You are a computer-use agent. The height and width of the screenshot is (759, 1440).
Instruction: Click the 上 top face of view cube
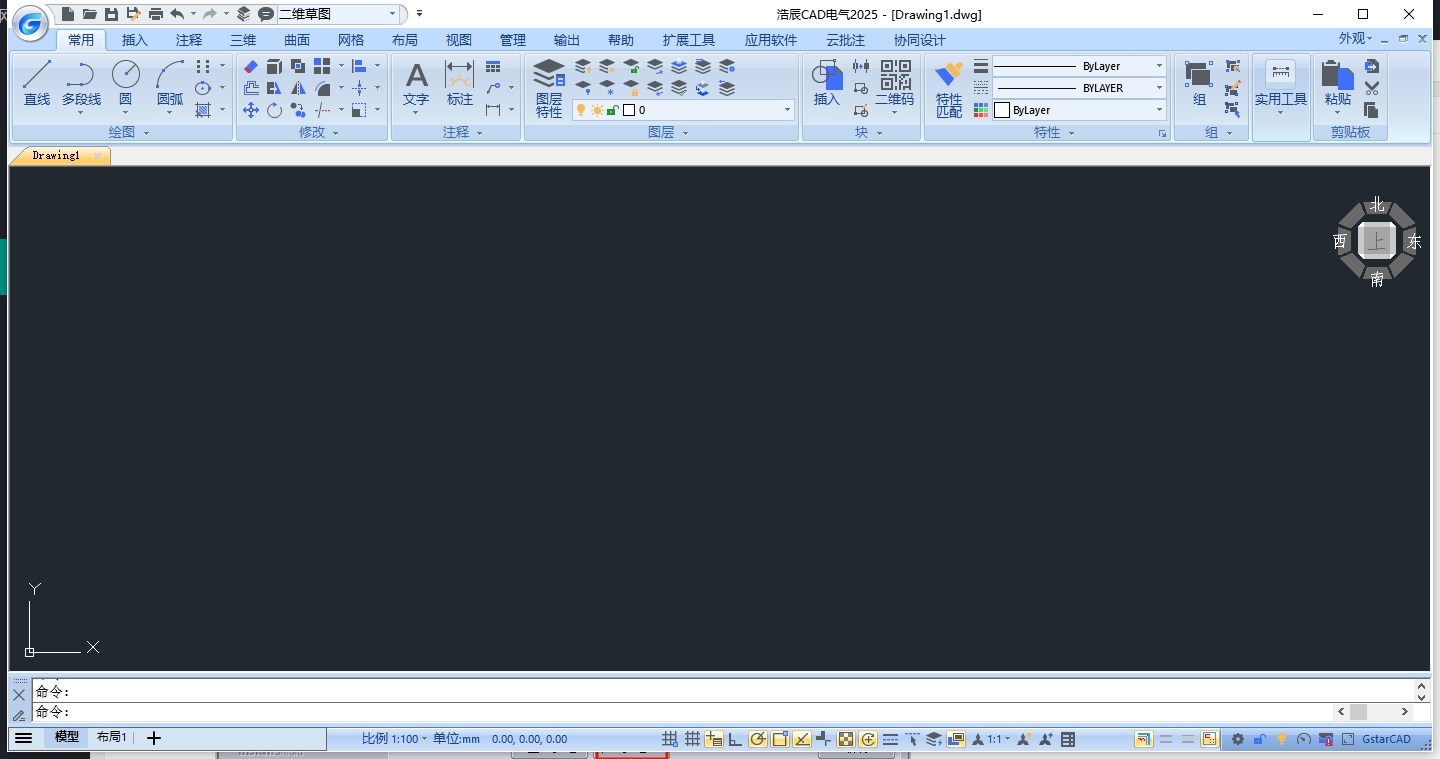[x=1377, y=241]
